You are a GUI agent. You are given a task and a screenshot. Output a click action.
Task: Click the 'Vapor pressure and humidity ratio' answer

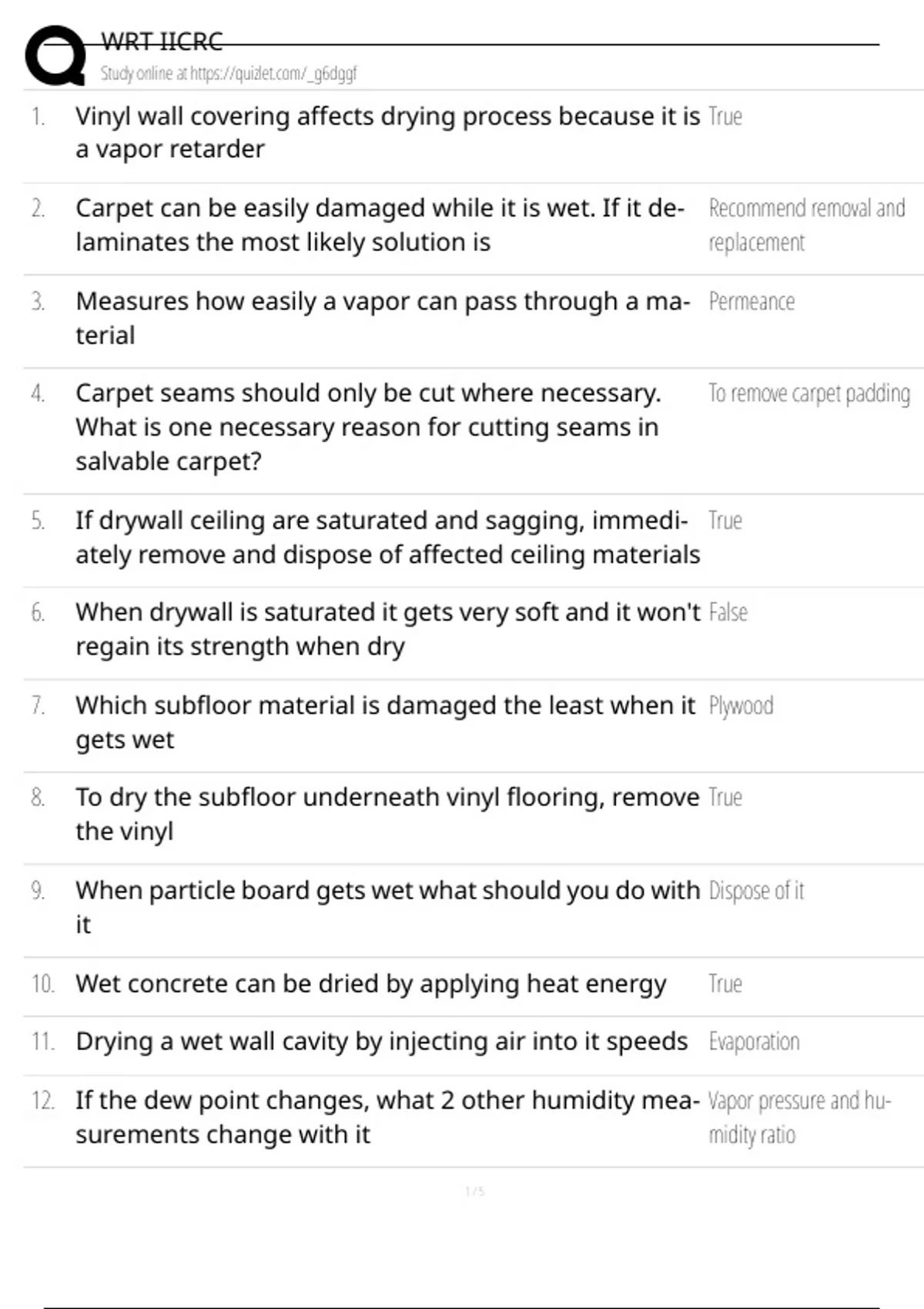pos(798,1117)
